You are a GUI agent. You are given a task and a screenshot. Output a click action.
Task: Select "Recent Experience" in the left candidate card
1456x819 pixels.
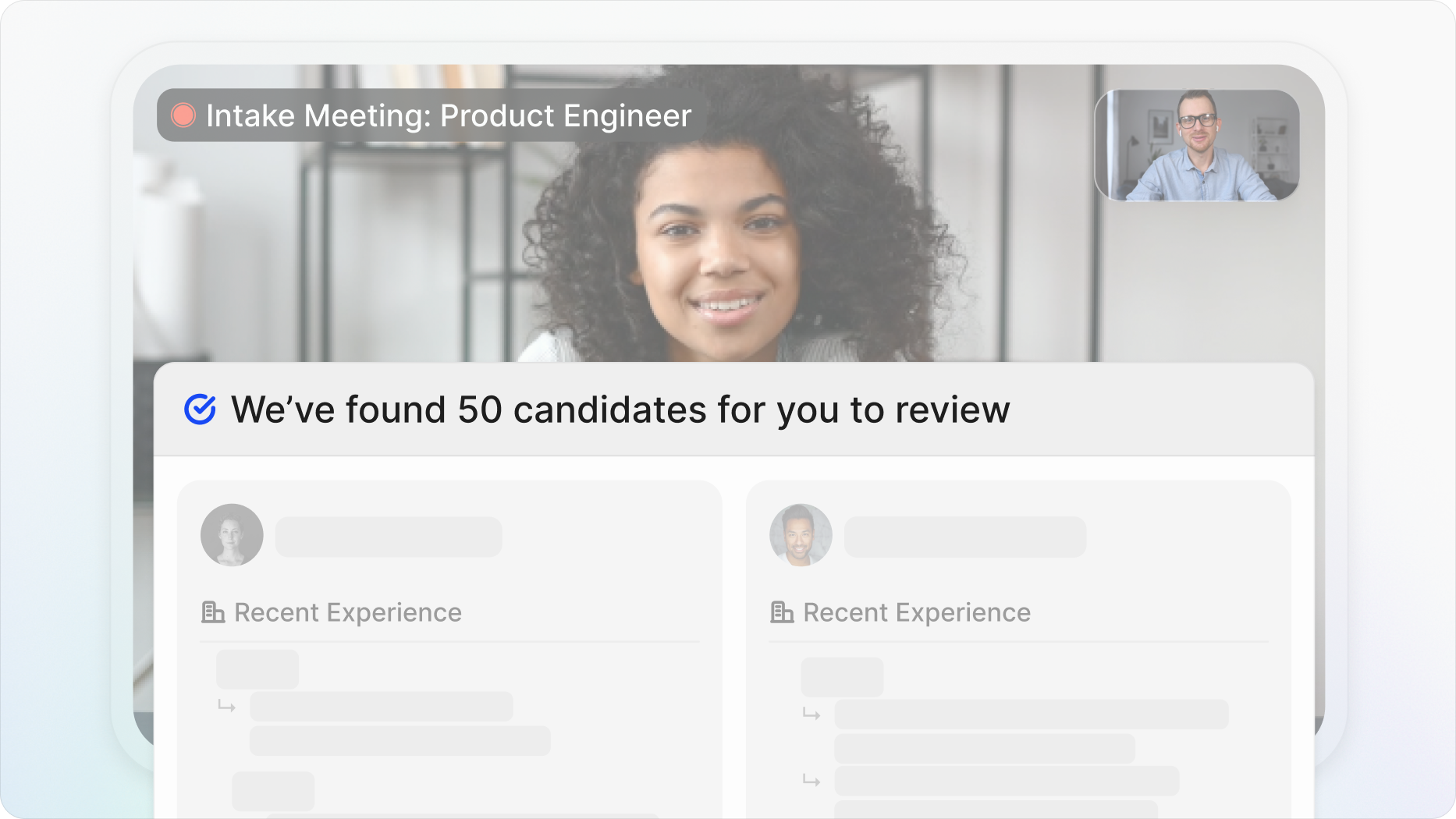[348, 612]
